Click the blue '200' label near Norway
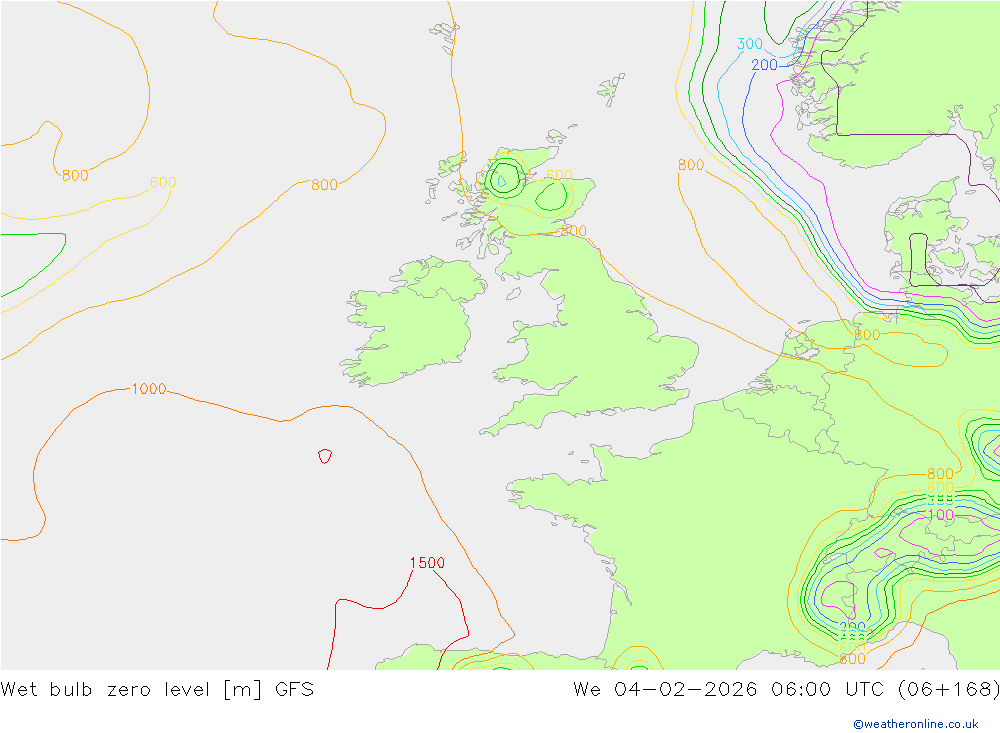 click(x=765, y=65)
